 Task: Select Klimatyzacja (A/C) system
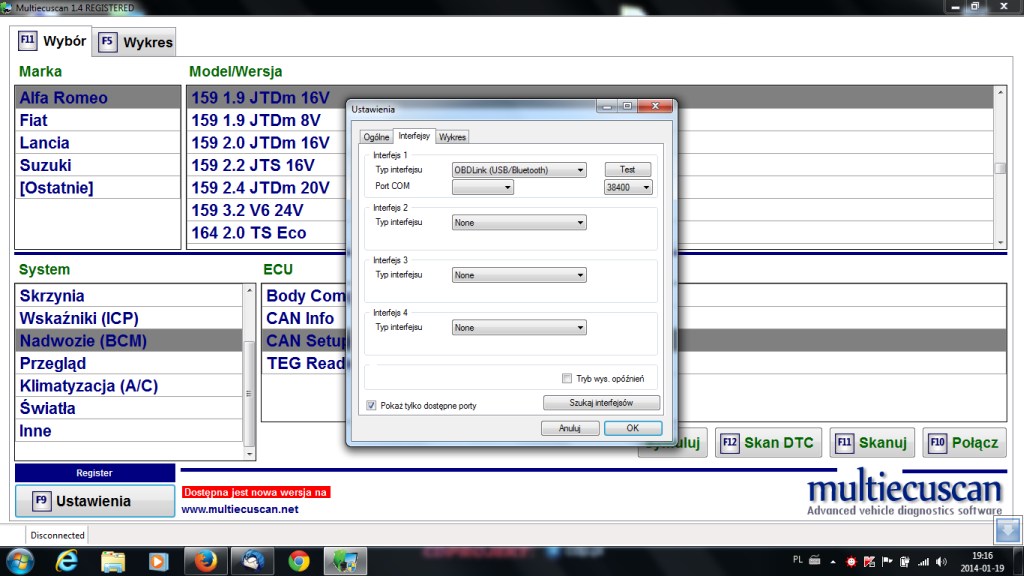[129, 386]
